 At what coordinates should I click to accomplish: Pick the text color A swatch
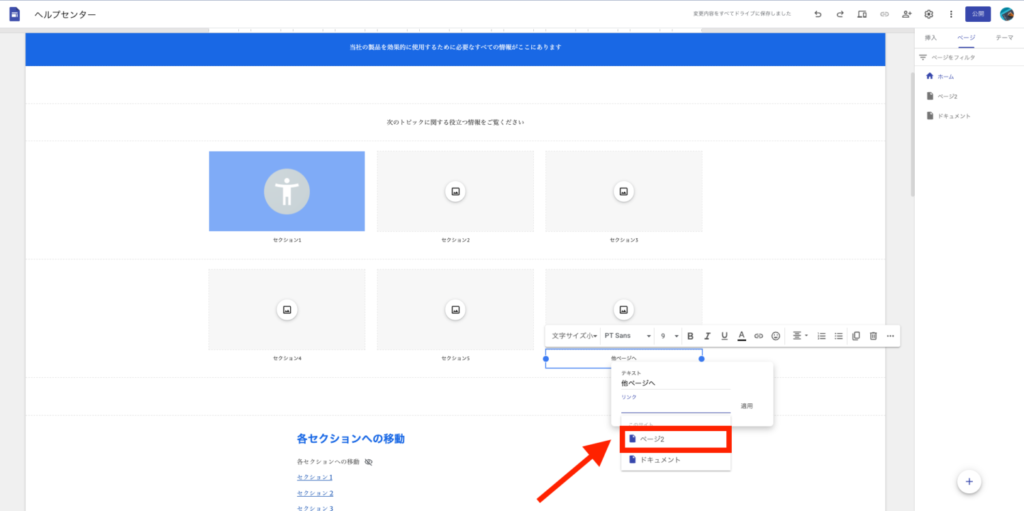741,336
